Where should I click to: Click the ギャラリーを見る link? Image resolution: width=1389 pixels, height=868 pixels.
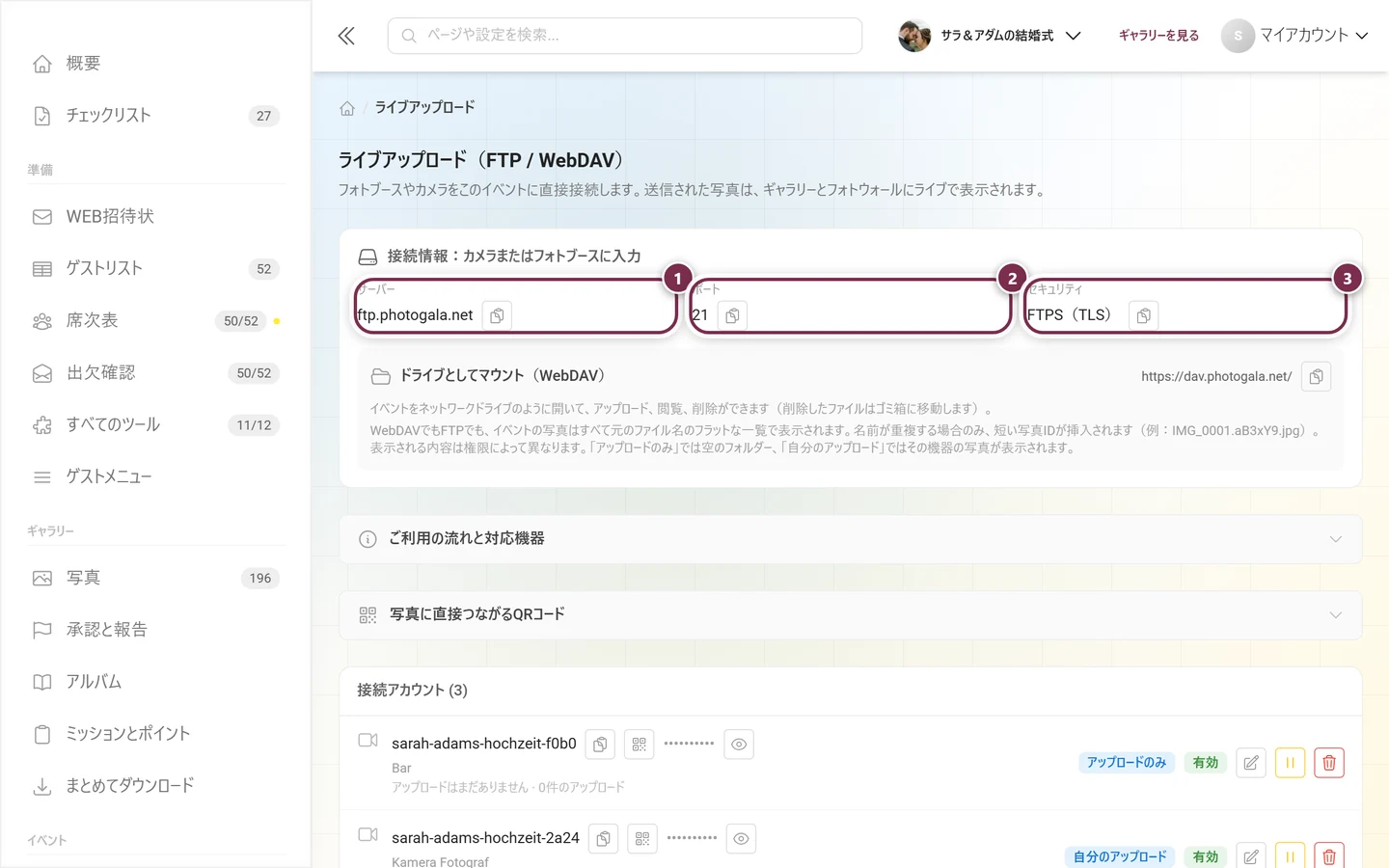click(1158, 36)
